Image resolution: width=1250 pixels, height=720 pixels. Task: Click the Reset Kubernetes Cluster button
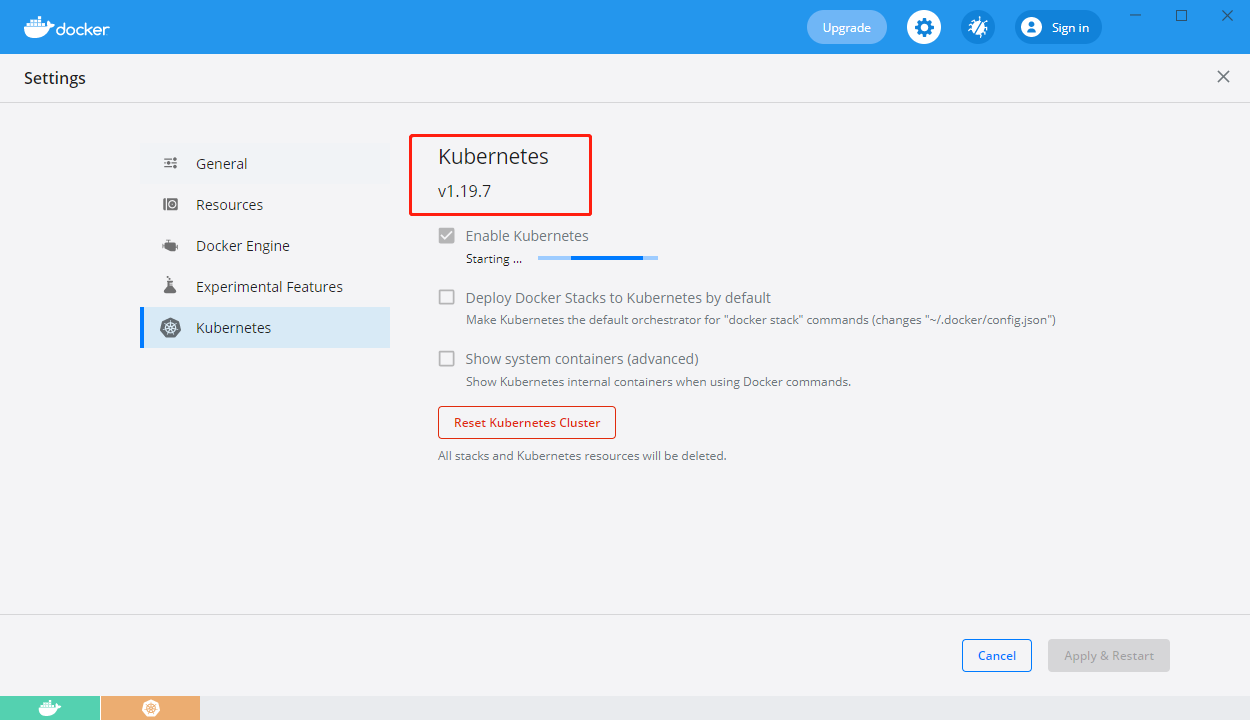[526, 422]
